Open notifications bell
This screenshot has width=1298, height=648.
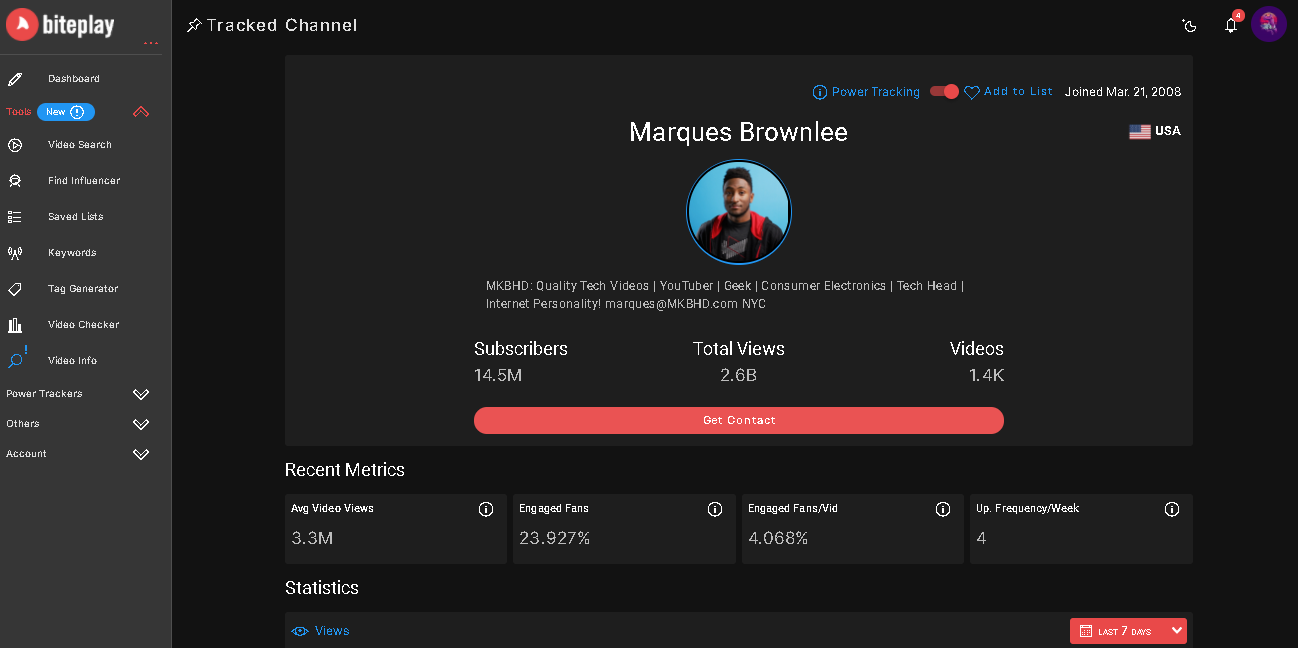click(x=1231, y=25)
